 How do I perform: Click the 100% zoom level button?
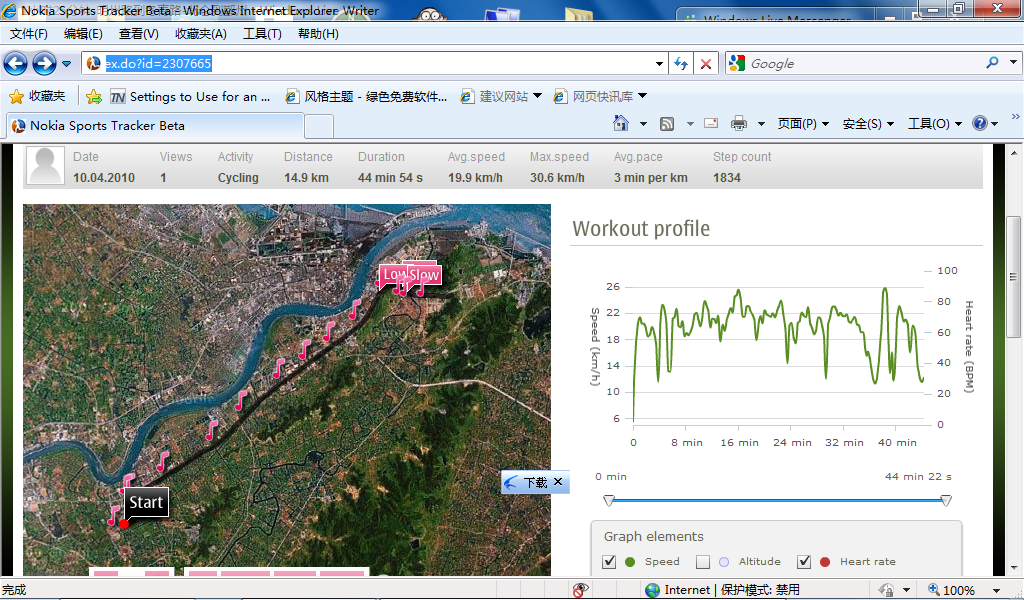click(952, 590)
